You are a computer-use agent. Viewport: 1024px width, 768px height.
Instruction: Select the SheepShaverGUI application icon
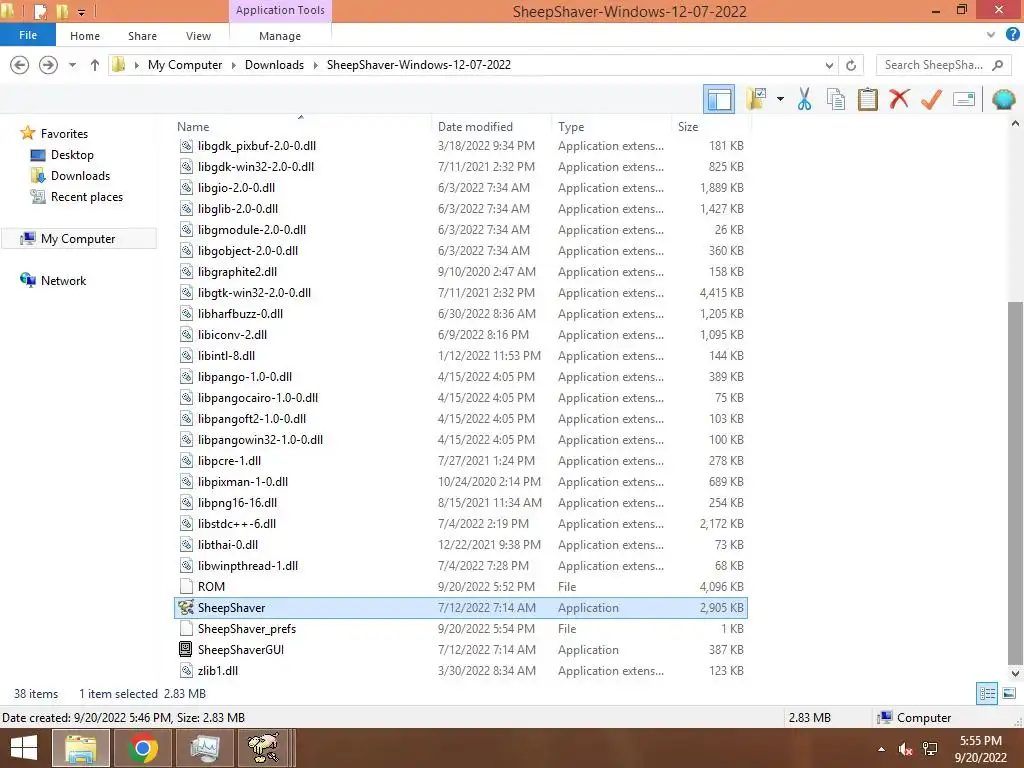[x=186, y=649]
